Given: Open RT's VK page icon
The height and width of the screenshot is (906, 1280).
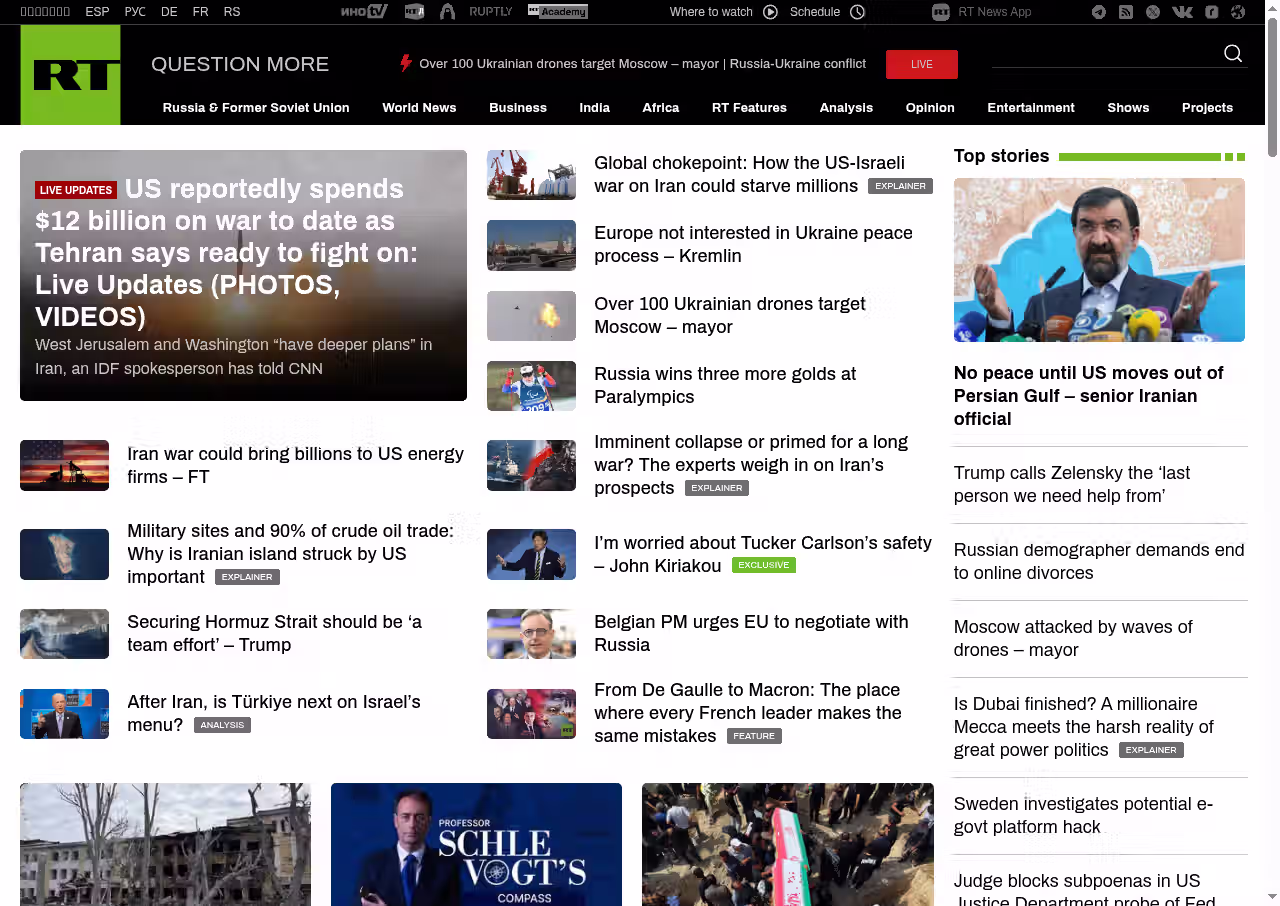Looking at the screenshot, I should coord(1182,12).
